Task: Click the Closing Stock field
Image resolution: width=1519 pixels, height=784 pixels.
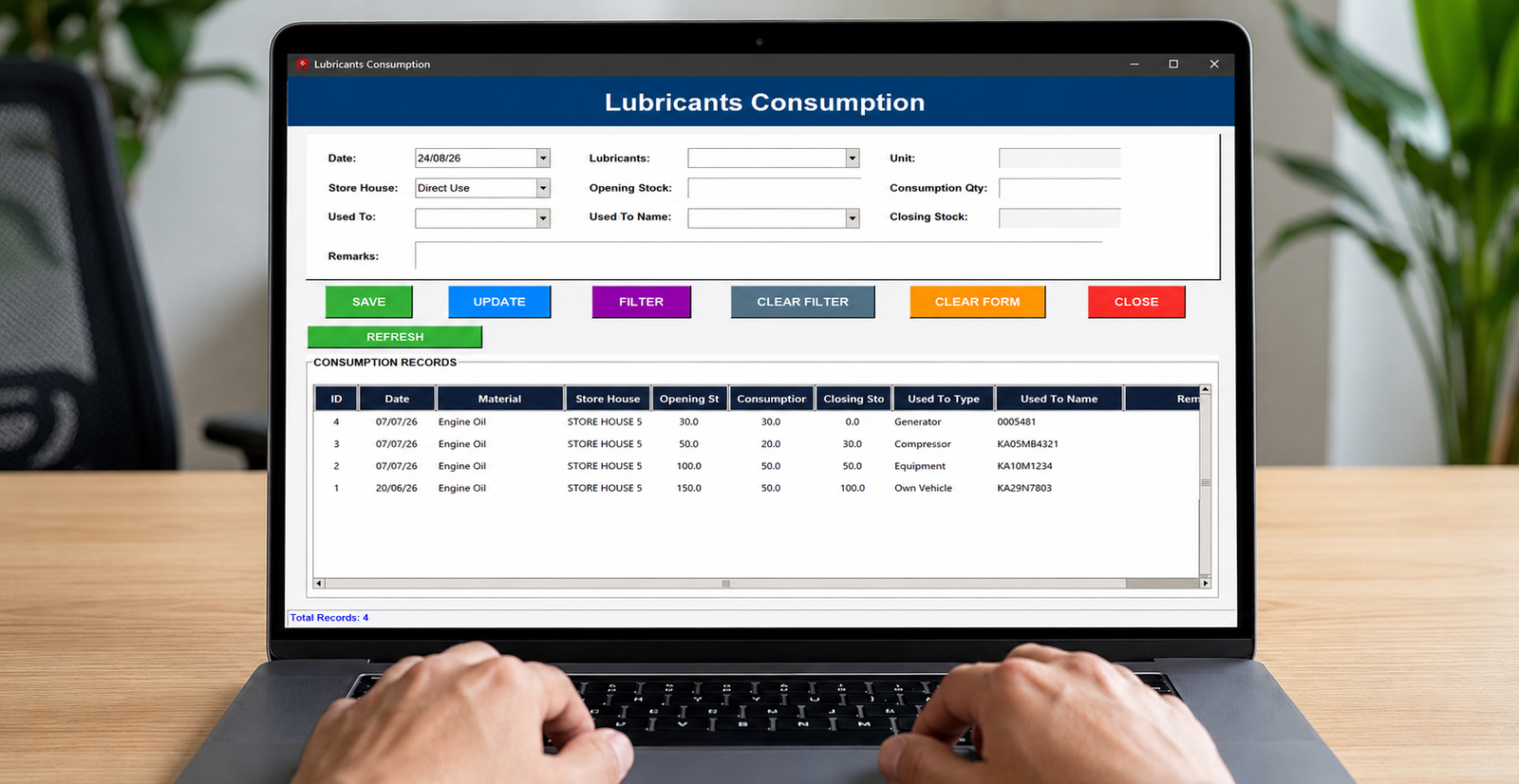Action: 1060,218
